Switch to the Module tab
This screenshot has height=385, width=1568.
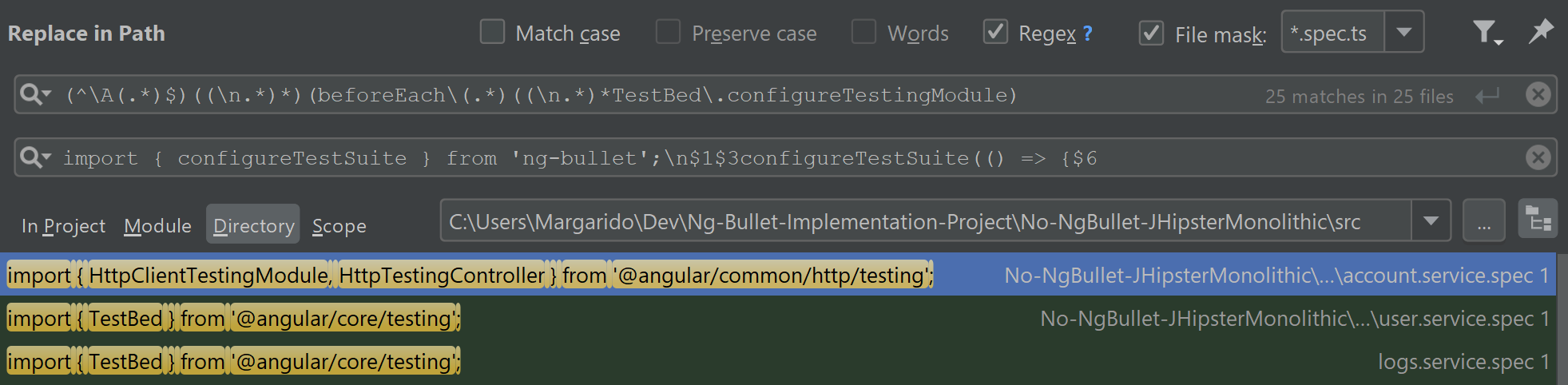point(157,226)
